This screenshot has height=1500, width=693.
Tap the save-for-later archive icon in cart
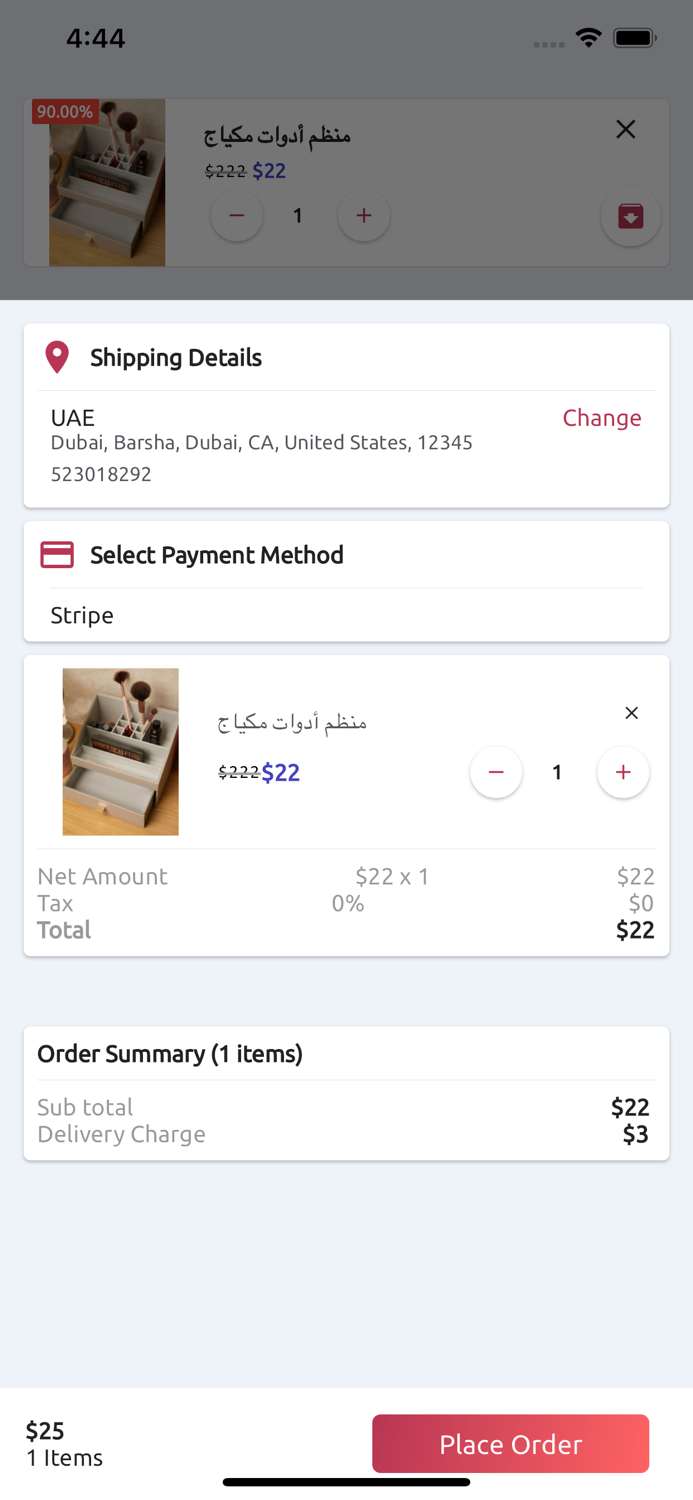(630, 216)
